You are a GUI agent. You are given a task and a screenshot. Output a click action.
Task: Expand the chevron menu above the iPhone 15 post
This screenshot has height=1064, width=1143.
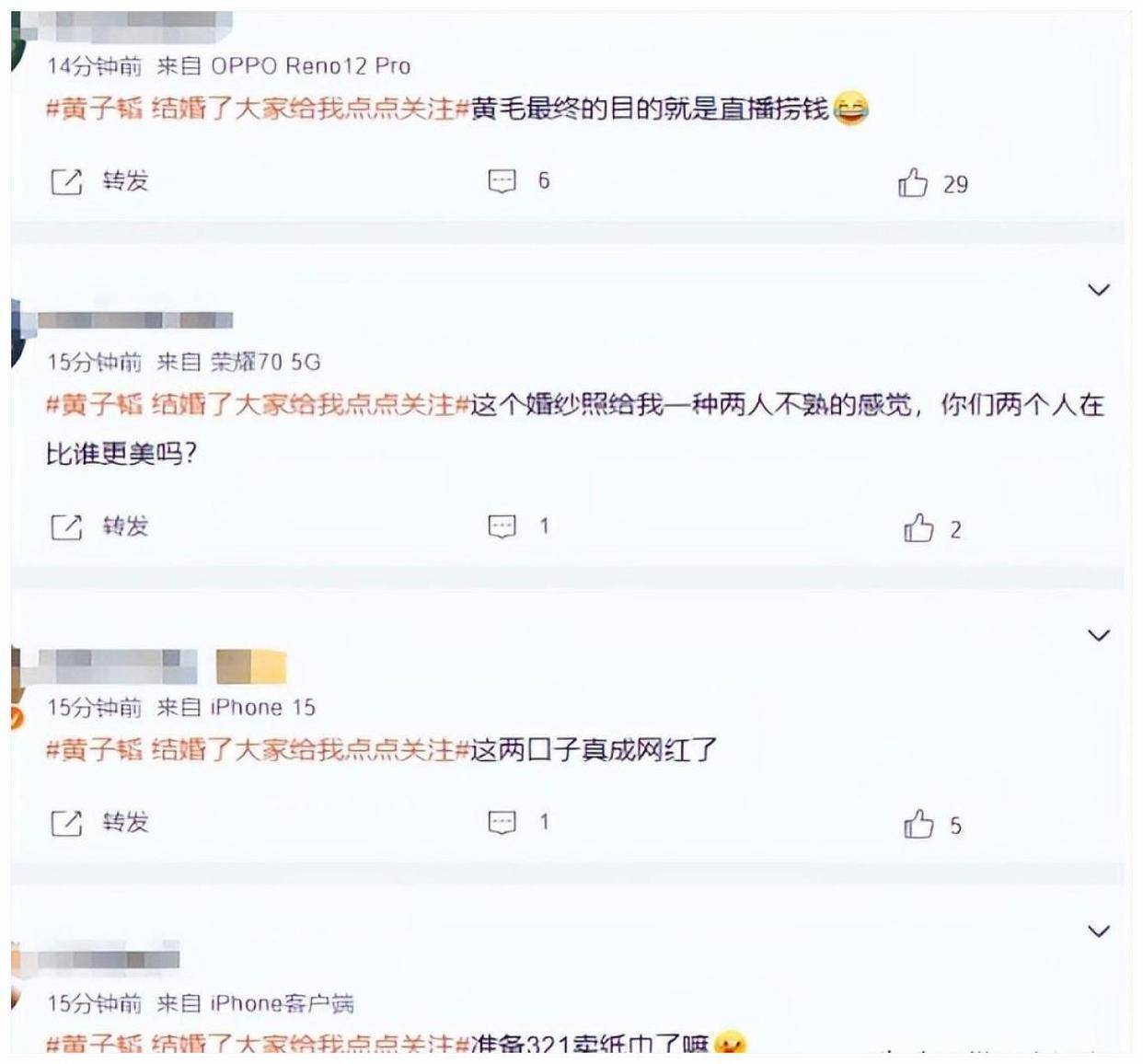pos(1098,635)
